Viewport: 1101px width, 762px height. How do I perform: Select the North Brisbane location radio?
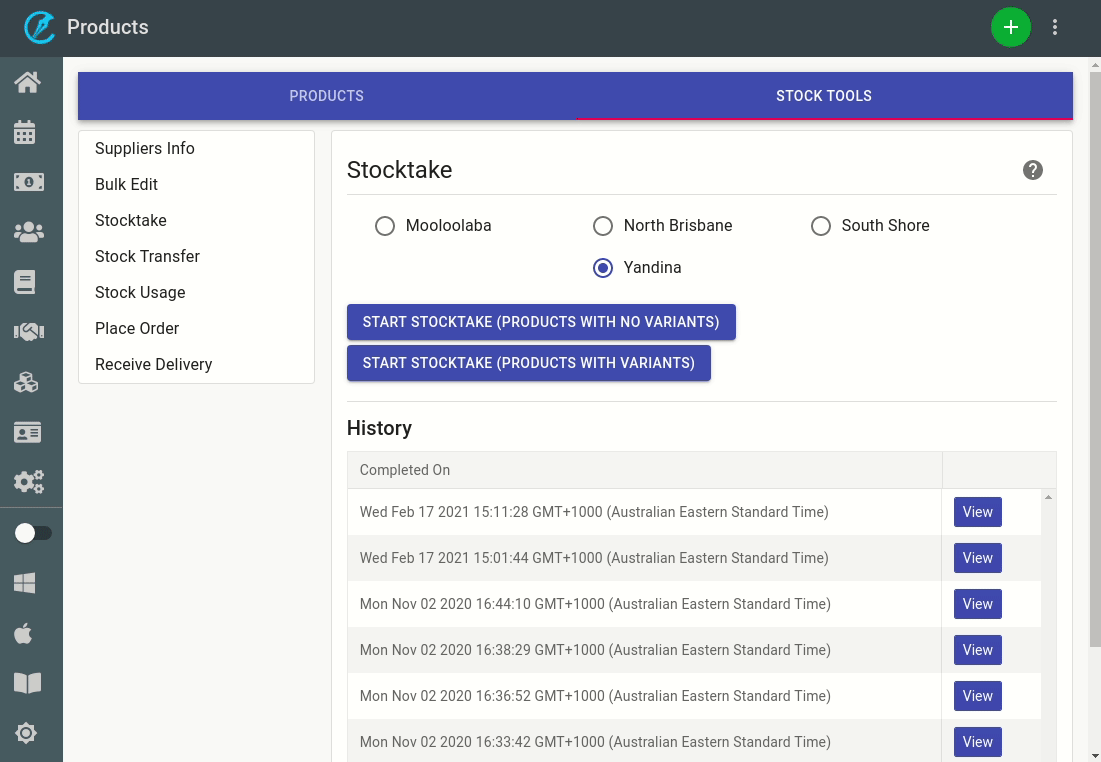(602, 226)
